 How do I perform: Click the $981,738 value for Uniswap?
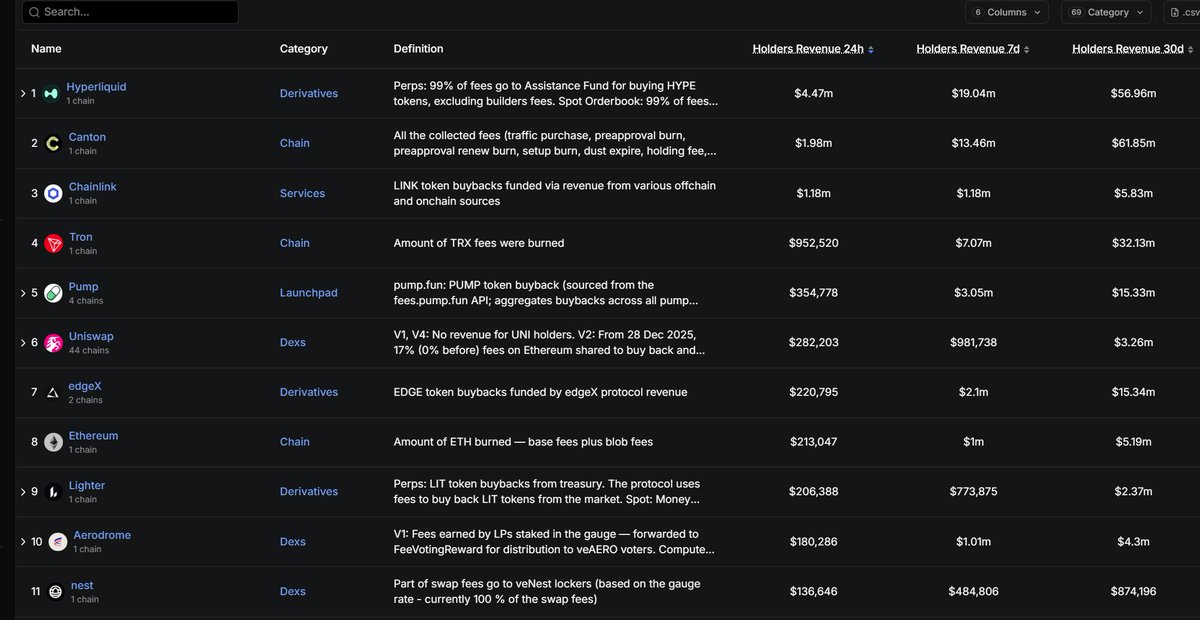click(974, 342)
